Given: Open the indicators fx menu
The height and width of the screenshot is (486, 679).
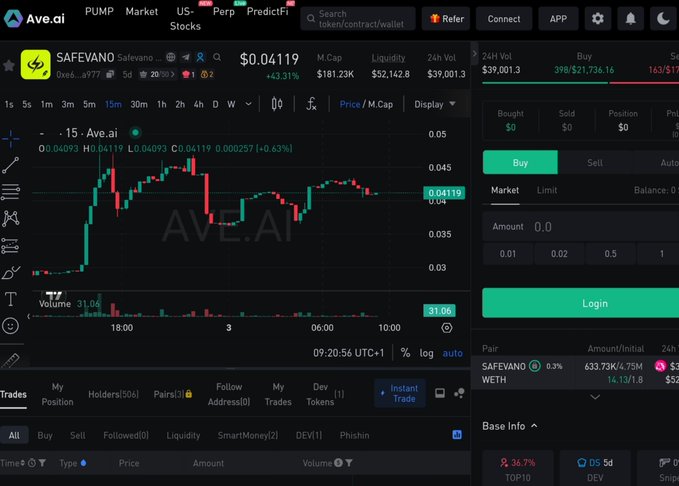Looking at the screenshot, I should pyautogui.click(x=311, y=104).
